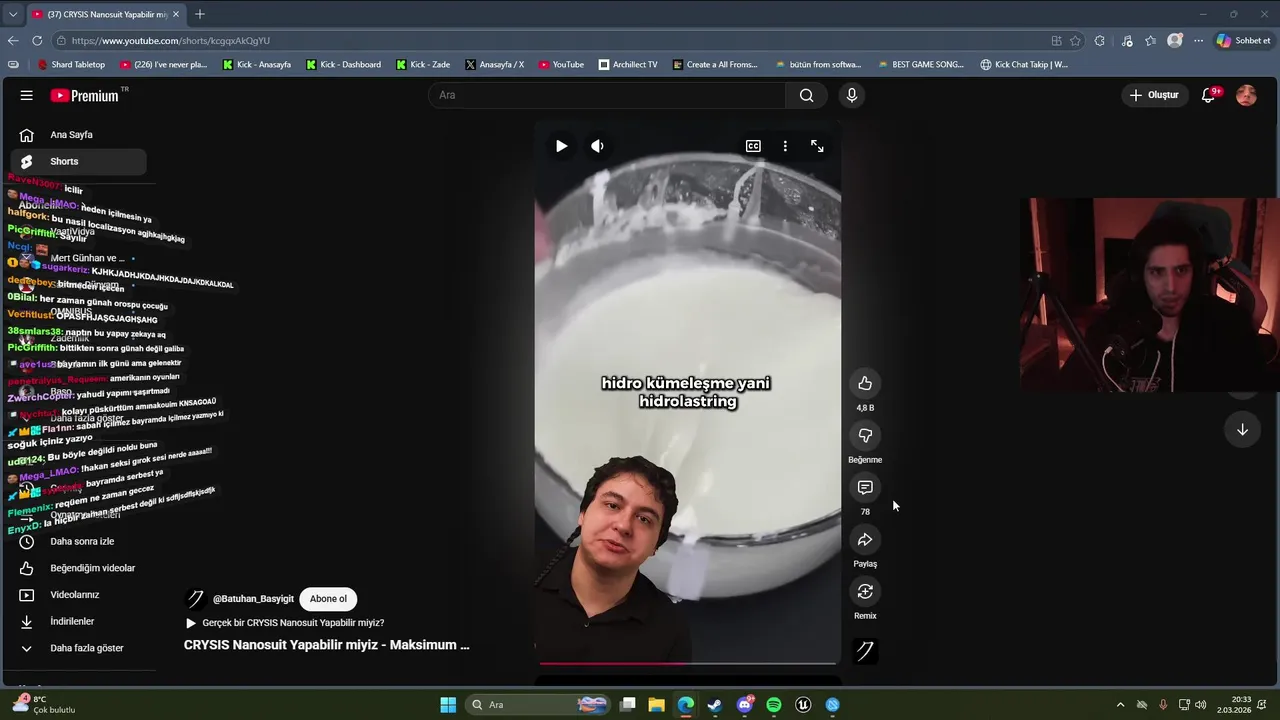Open the taskbar volume speaker control

[1200, 705]
